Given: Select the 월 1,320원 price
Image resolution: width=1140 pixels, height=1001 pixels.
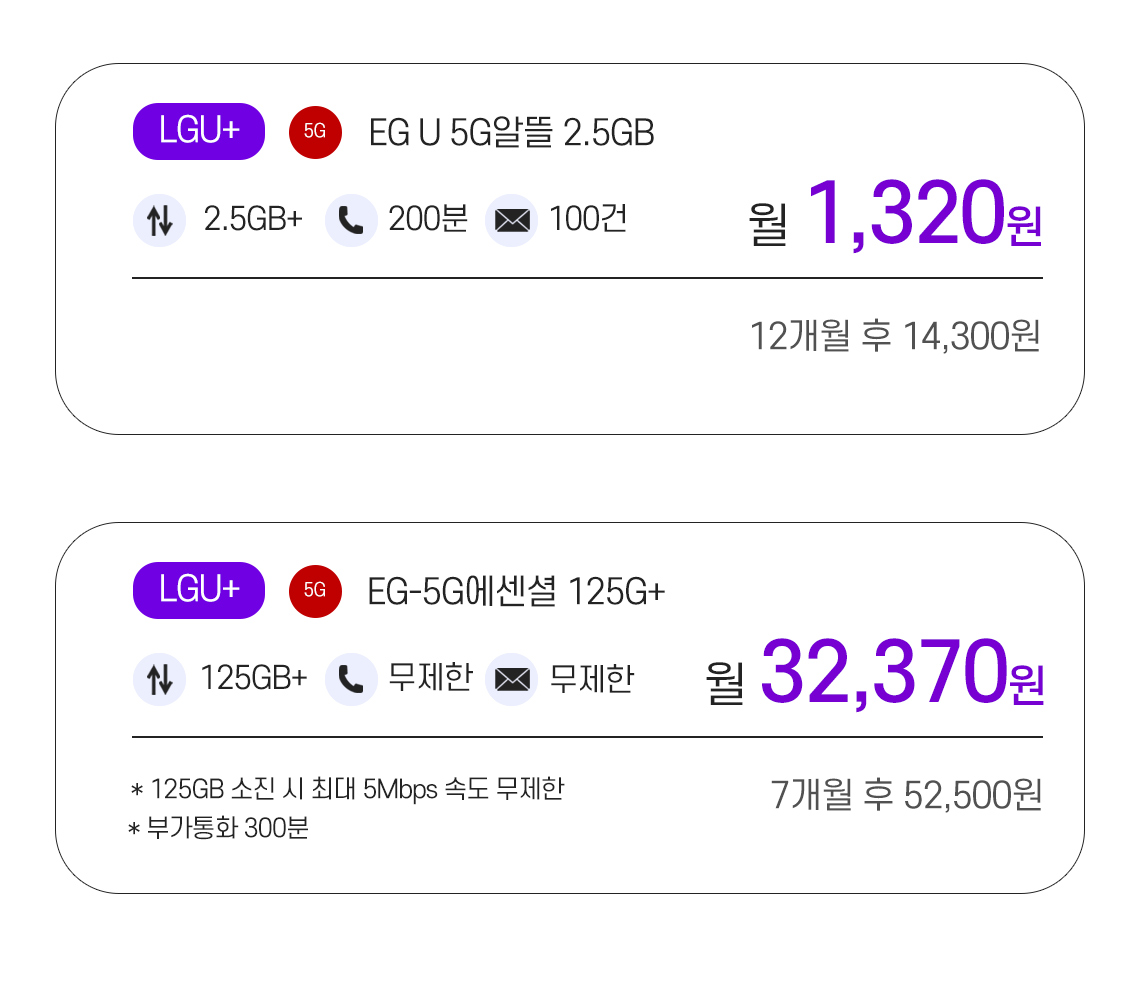Looking at the screenshot, I should (x=896, y=214).
